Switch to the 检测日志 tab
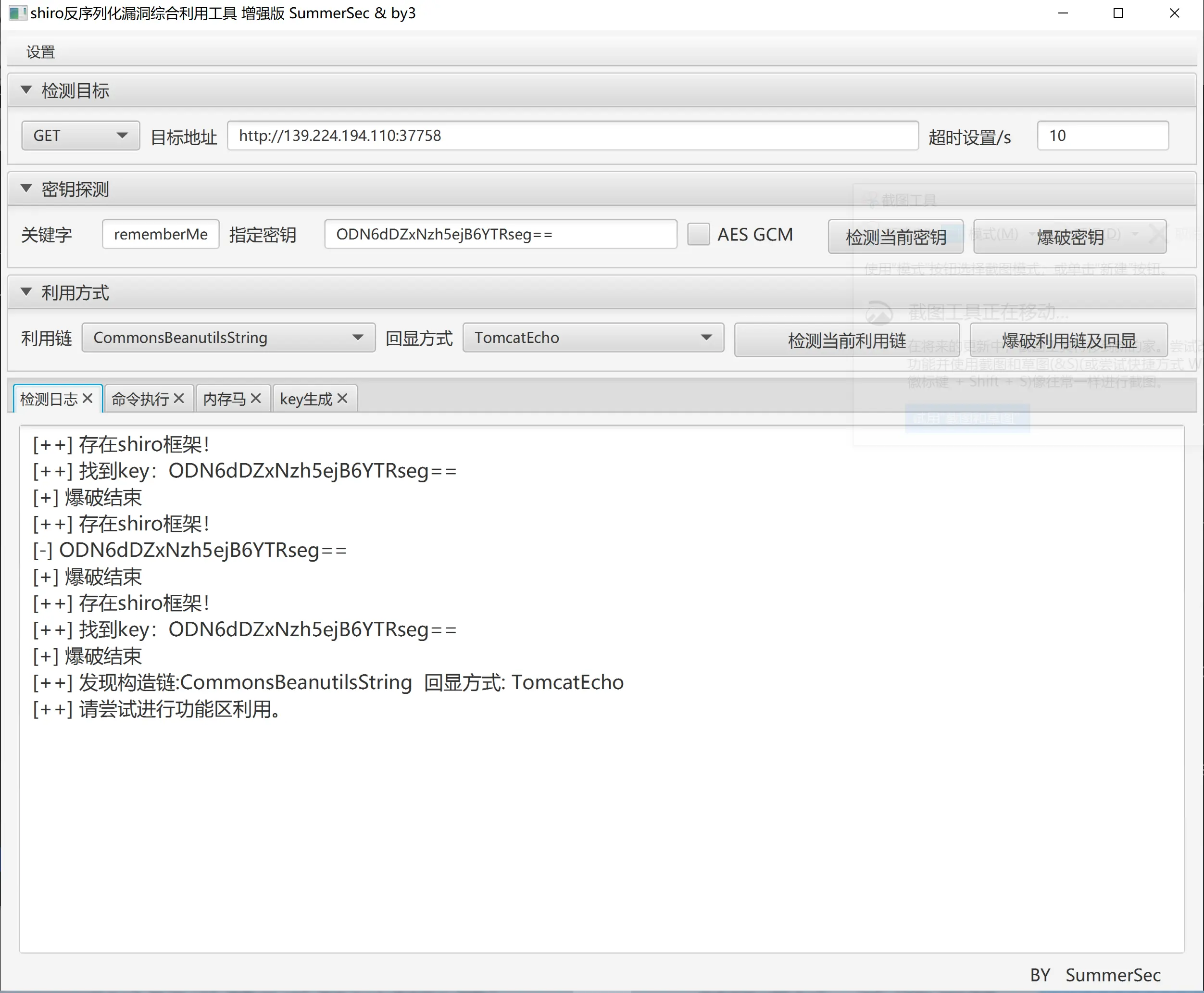This screenshot has height=993, width=1204. pos(49,399)
